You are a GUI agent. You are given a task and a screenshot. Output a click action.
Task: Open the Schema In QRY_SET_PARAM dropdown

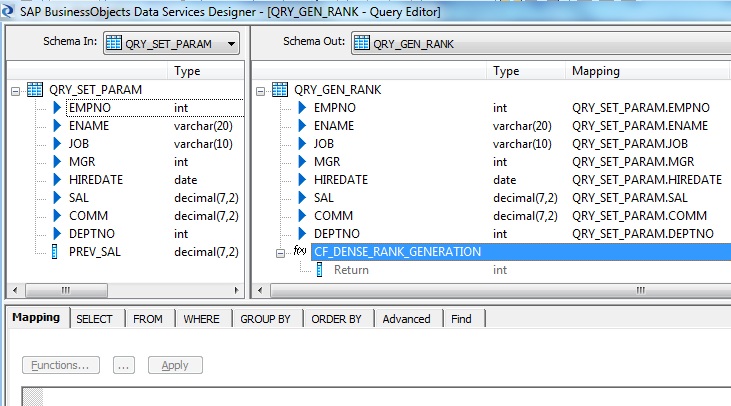171,43
